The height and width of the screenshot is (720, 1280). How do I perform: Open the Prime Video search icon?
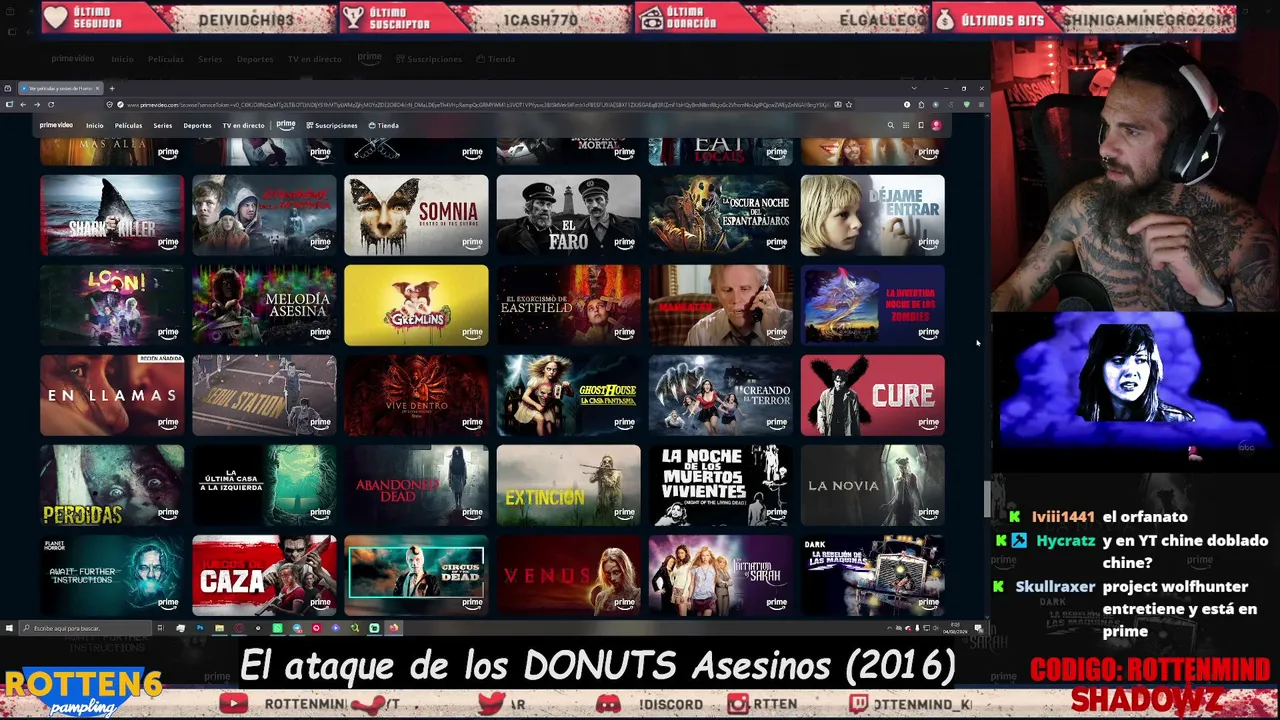coord(890,125)
